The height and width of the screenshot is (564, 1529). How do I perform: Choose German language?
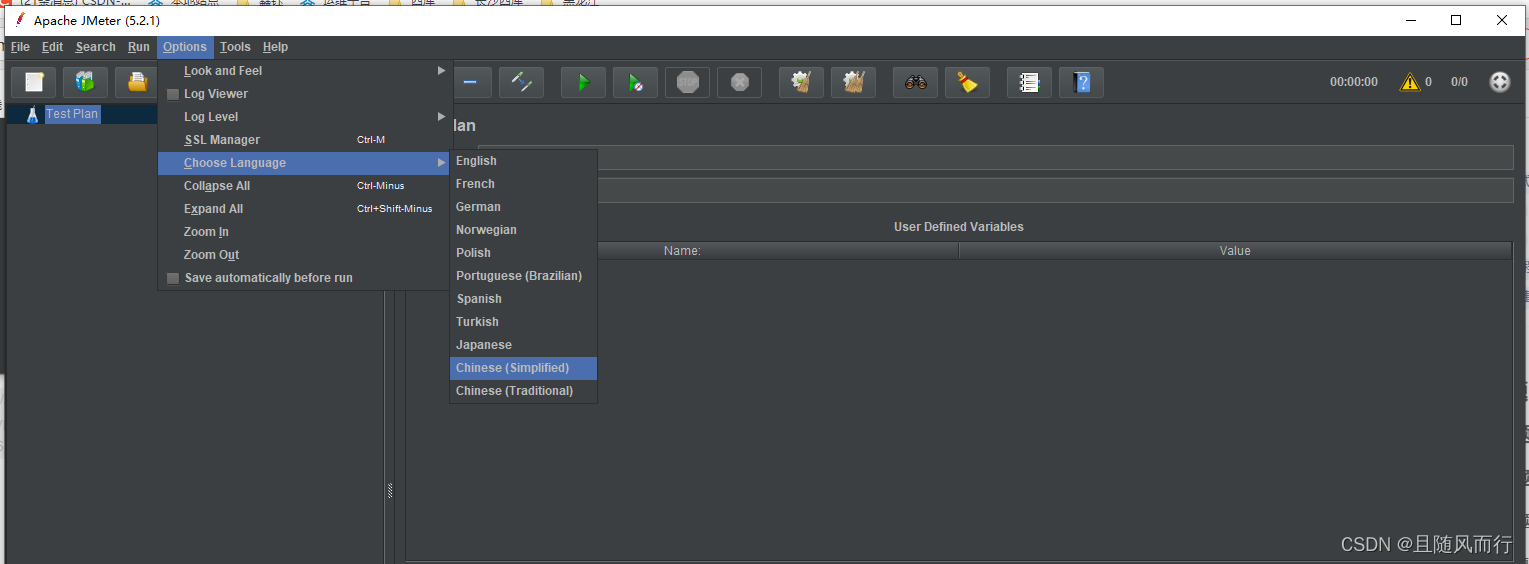[x=523, y=207]
